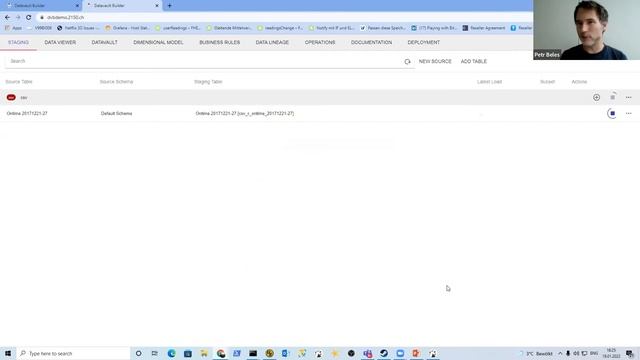Select the Ontime 20171221-27 source table cell
This screenshot has width=640, height=360.
click(27, 113)
